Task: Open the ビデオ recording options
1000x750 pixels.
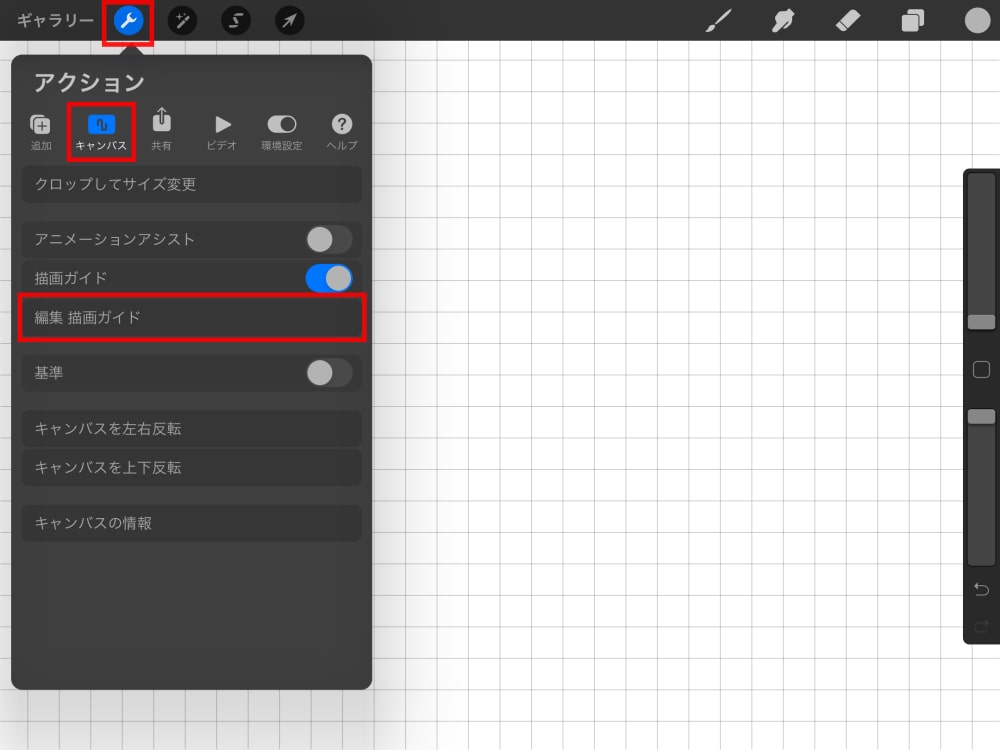Action: point(222,128)
